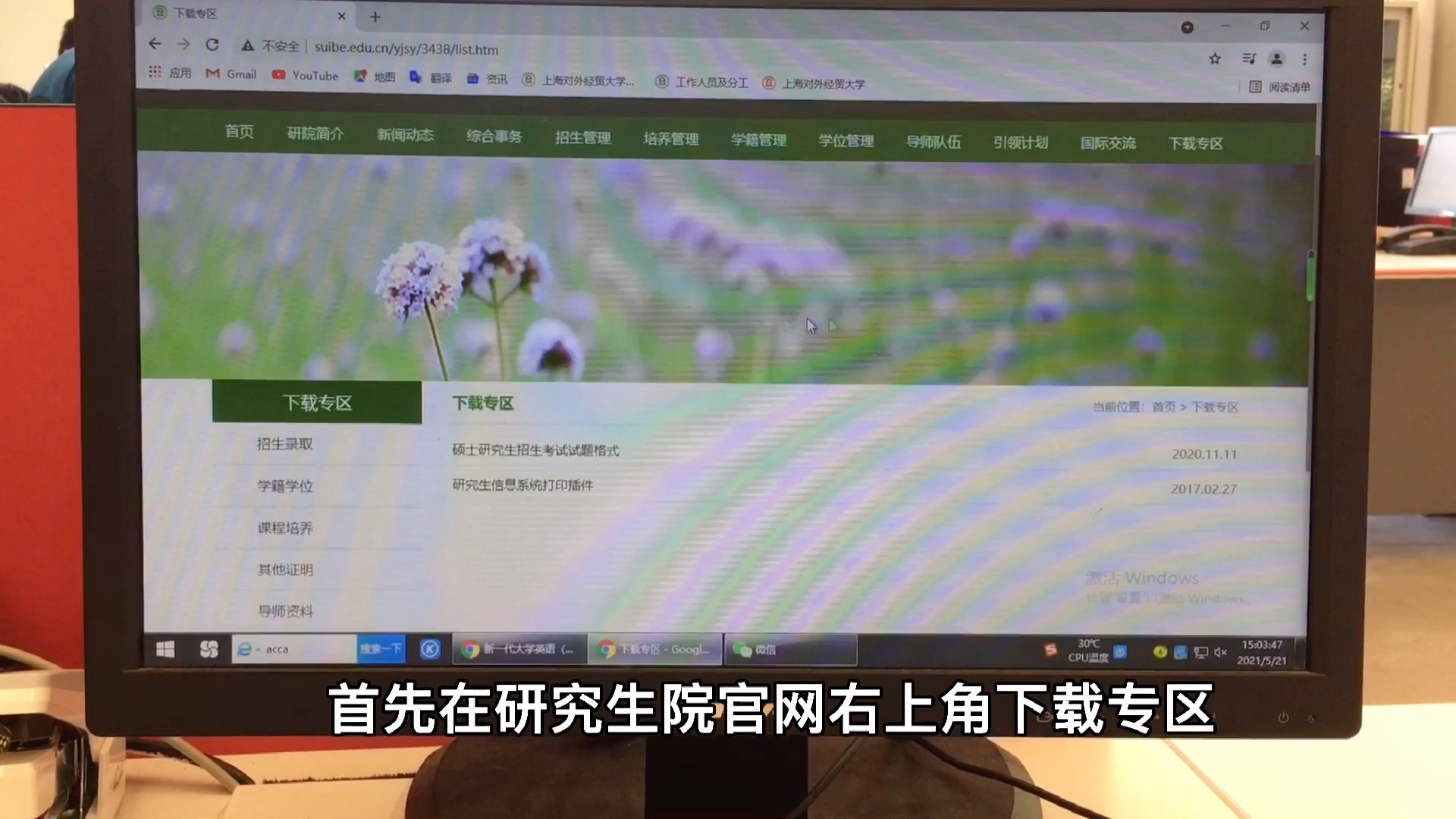The width and height of the screenshot is (1456, 819).
Task: Click the bookmark star icon
Action: click(1215, 58)
